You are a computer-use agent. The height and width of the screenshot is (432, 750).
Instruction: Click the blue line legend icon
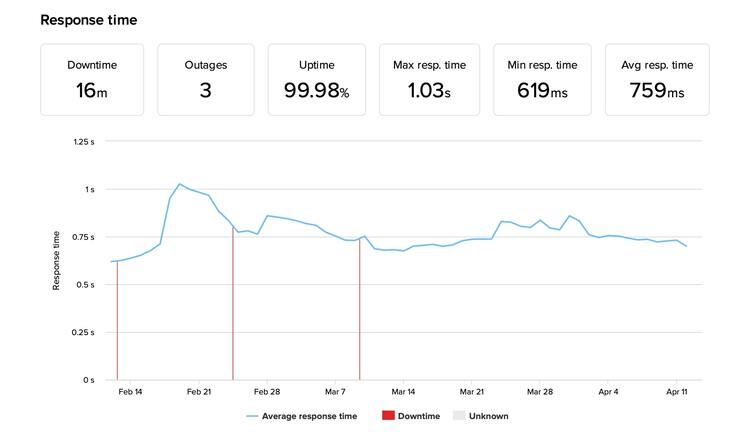(252, 416)
